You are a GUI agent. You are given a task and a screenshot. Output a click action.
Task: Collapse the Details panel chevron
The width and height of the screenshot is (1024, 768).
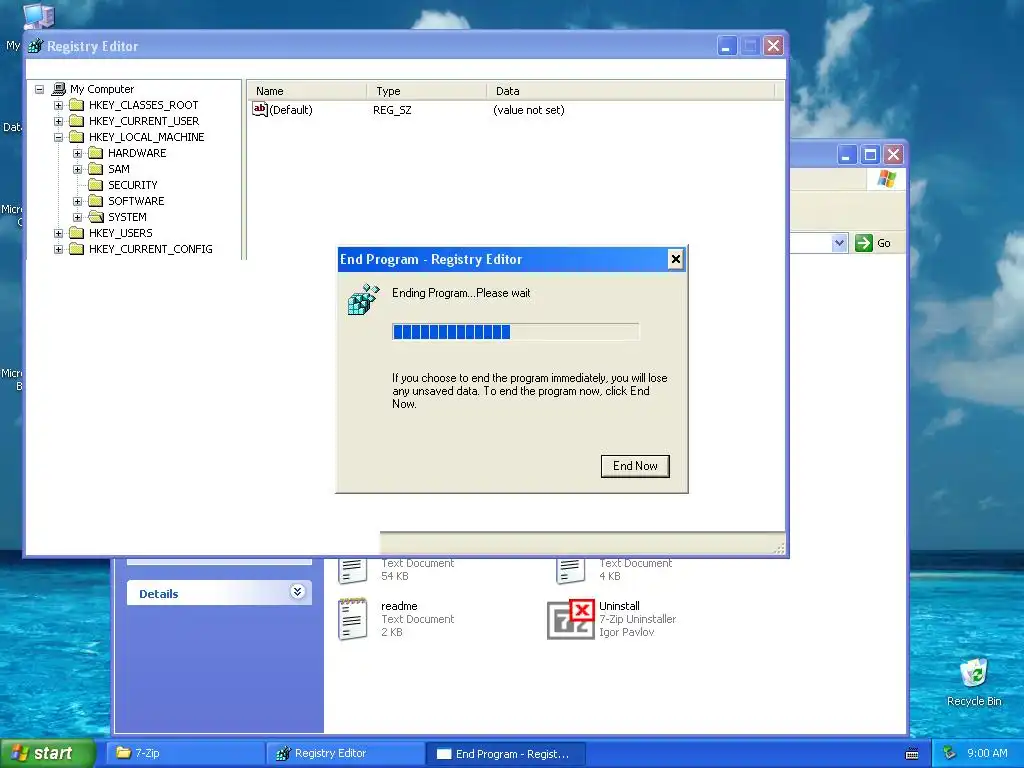pos(297,592)
